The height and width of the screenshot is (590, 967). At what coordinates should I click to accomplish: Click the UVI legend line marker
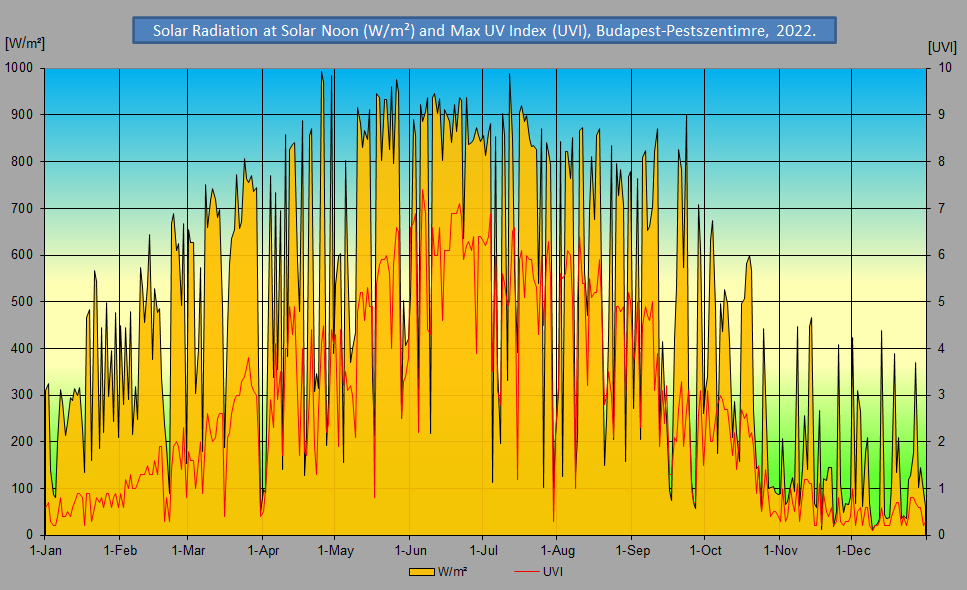[524, 572]
